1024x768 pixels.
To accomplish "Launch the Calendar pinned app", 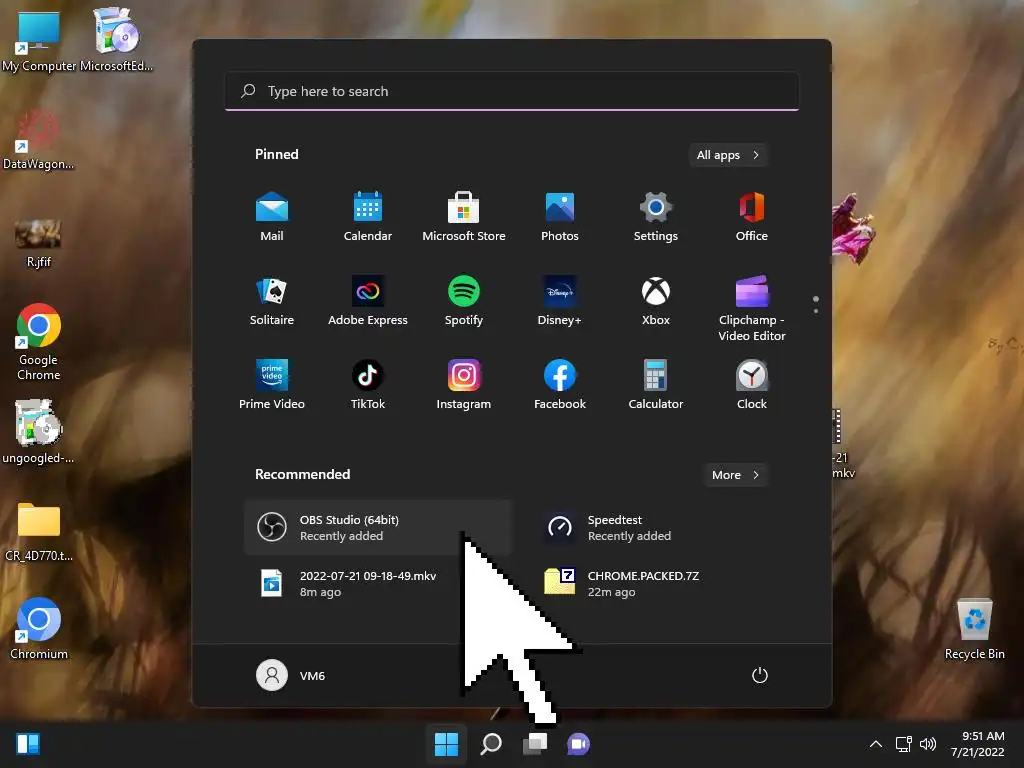I will point(368,217).
